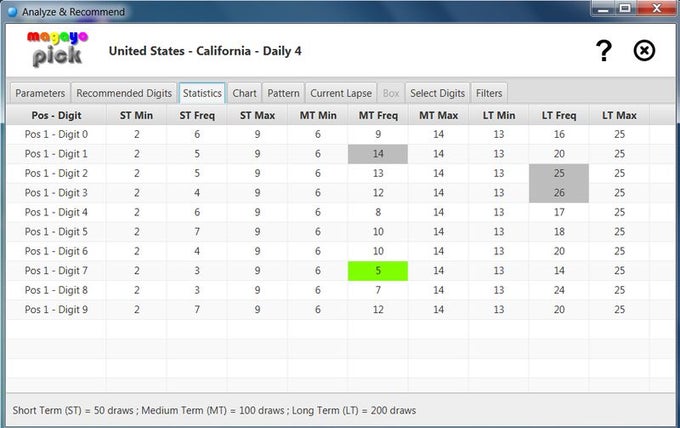The width and height of the screenshot is (680, 428).
Task: Select row 'Pos 1 - Digit 4'
Action: [x=340, y=212]
